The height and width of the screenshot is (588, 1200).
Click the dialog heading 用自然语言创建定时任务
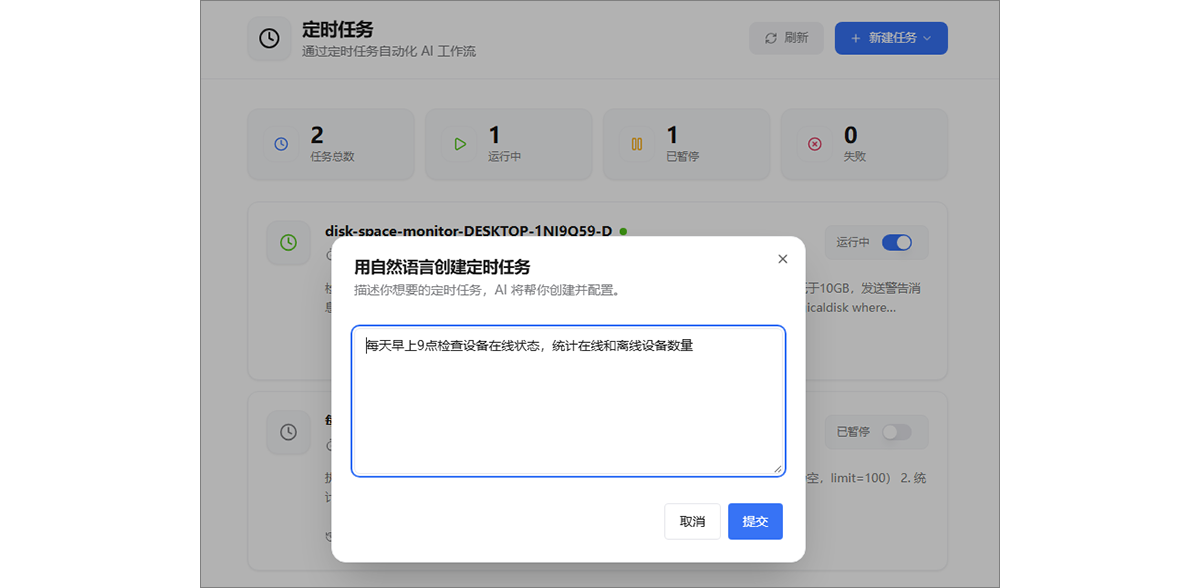[442, 266]
